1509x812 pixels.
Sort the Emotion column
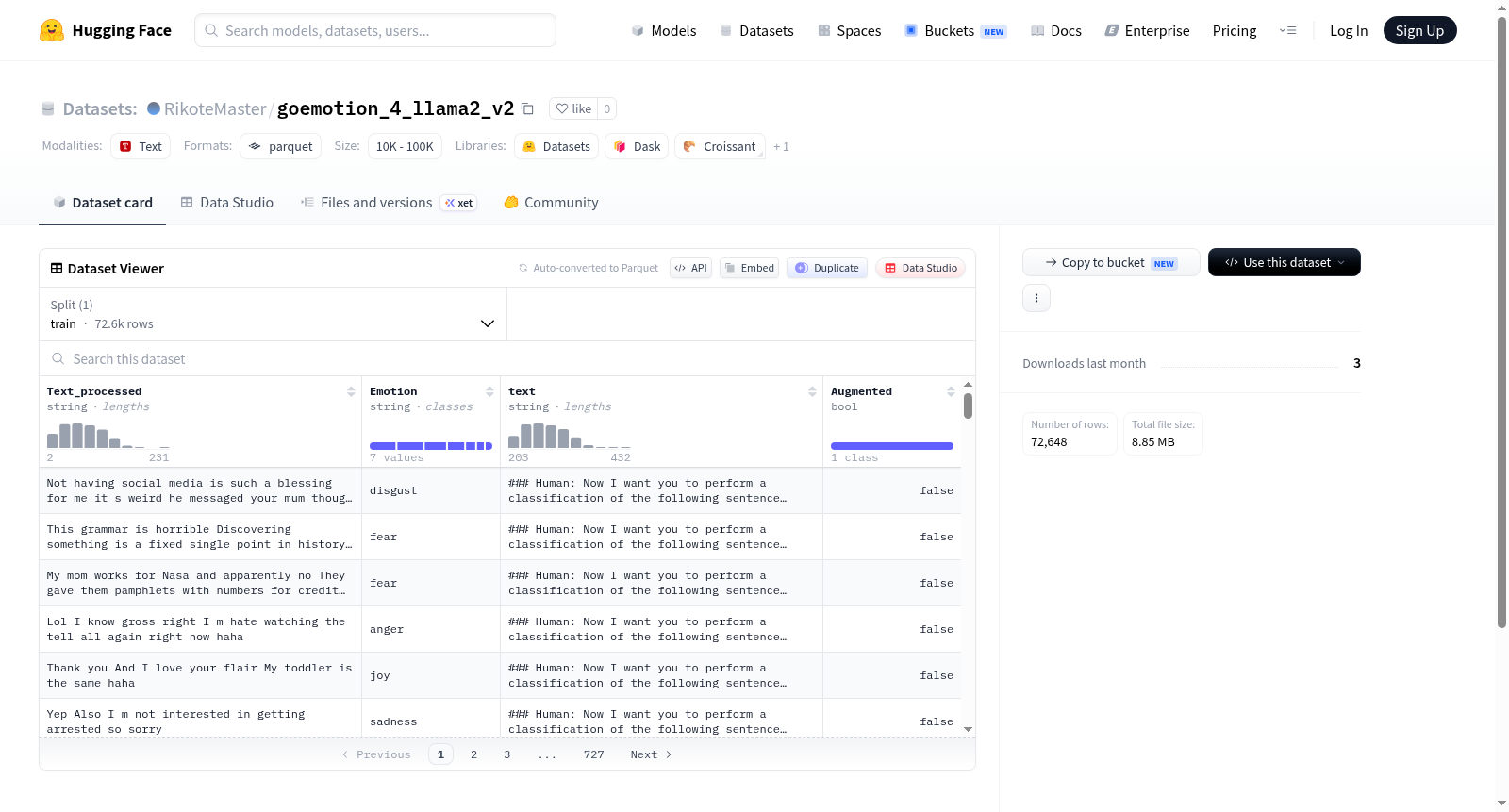489,391
